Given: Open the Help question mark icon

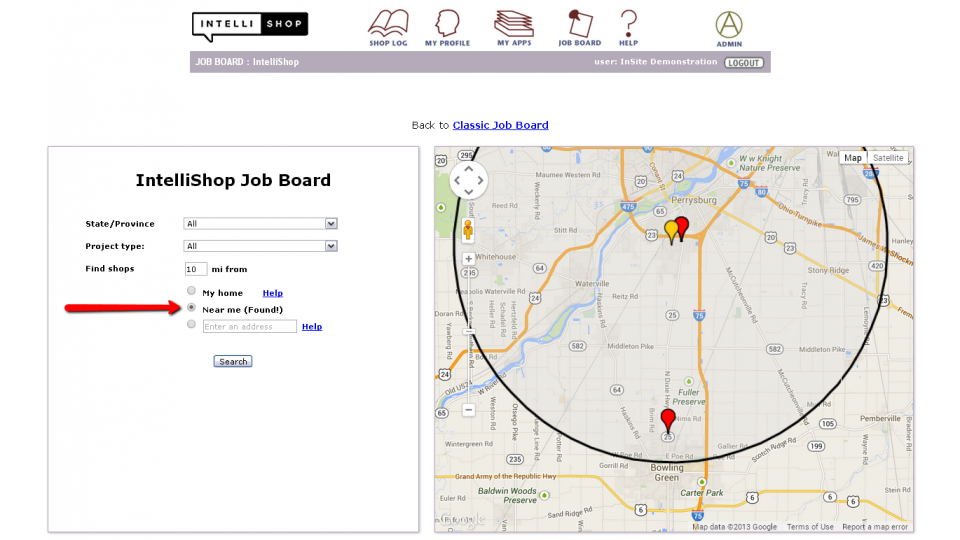Looking at the screenshot, I should click(x=628, y=25).
